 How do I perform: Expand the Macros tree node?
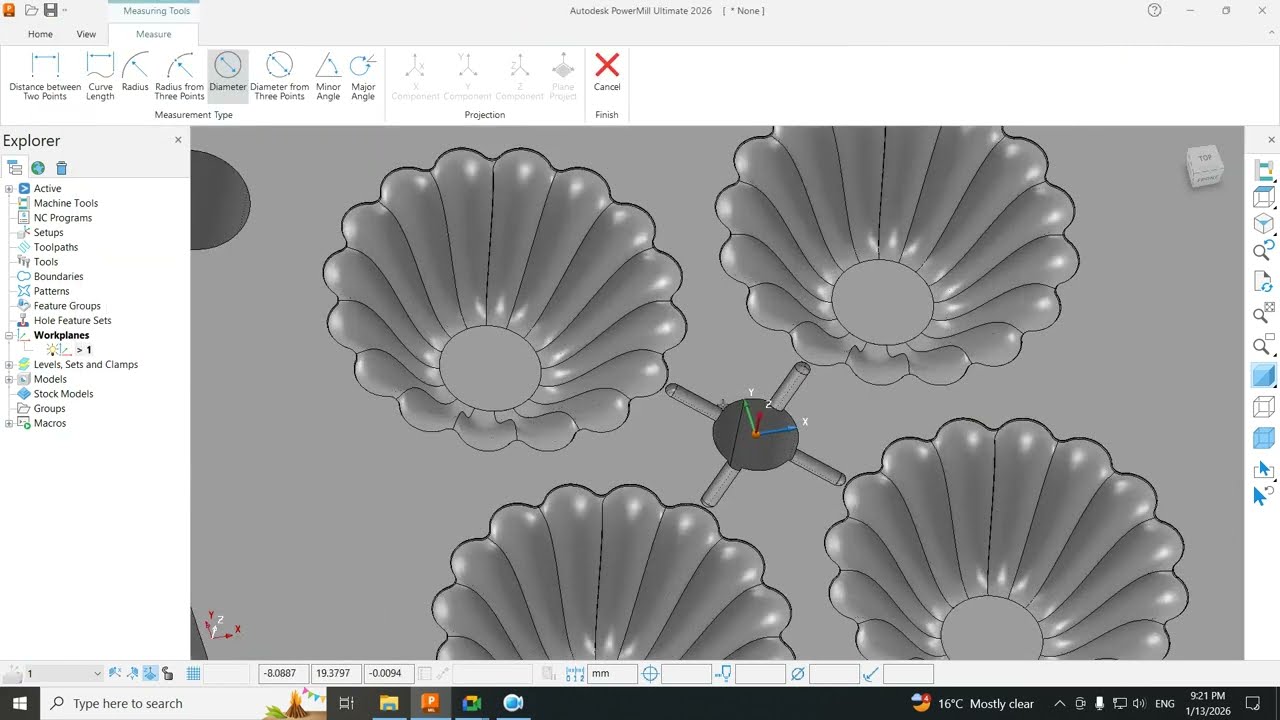tap(9, 423)
